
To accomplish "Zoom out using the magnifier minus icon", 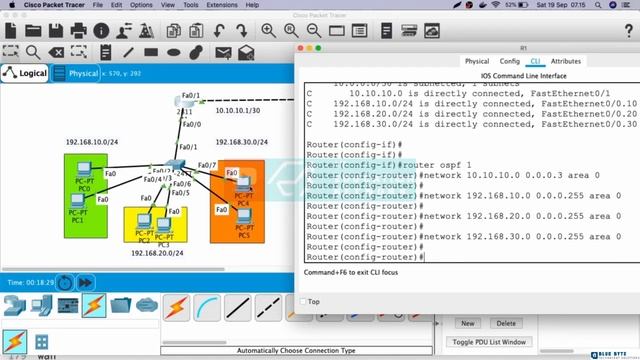I will click(x=314, y=31).
